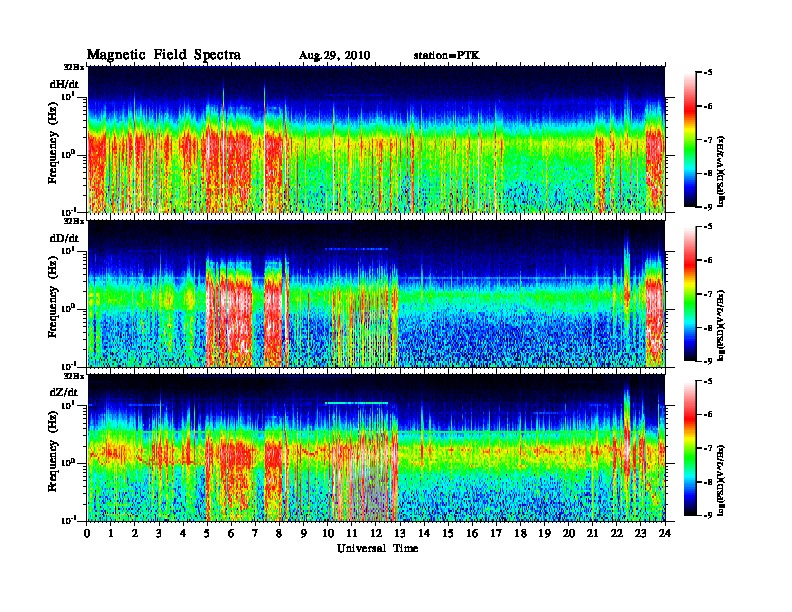Image resolution: width=792 pixels, height=612 pixels.
Task: Click the "-5" tick on dD/dt colorbar
Action: click(708, 227)
